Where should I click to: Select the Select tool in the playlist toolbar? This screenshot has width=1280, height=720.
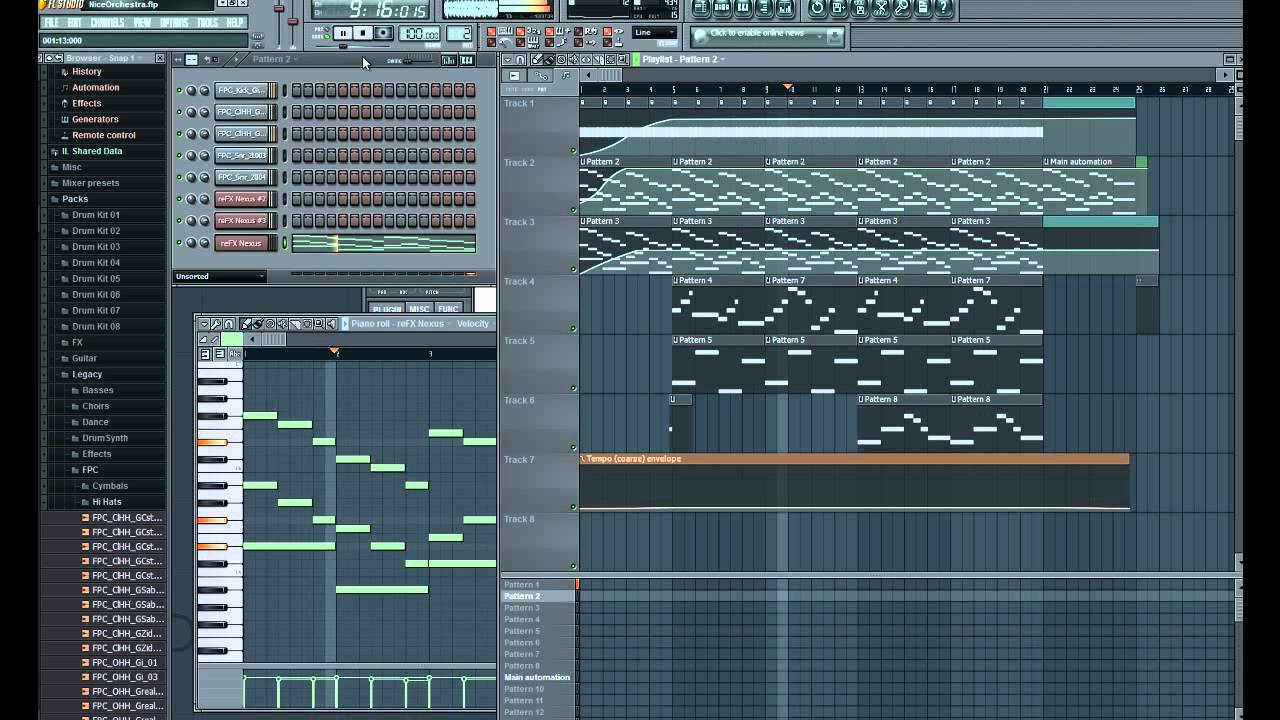609,60
